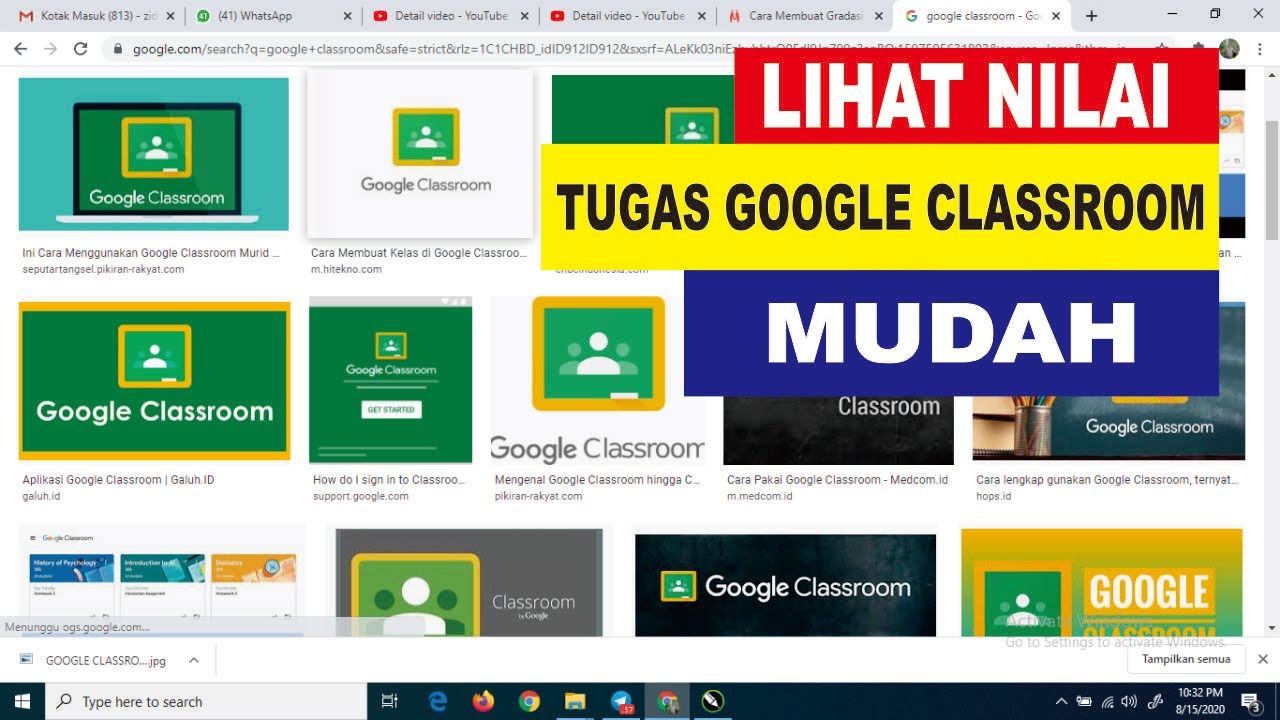Image resolution: width=1280 pixels, height=720 pixels.
Task: Reload the current page
Action: pyautogui.click(x=81, y=48)
